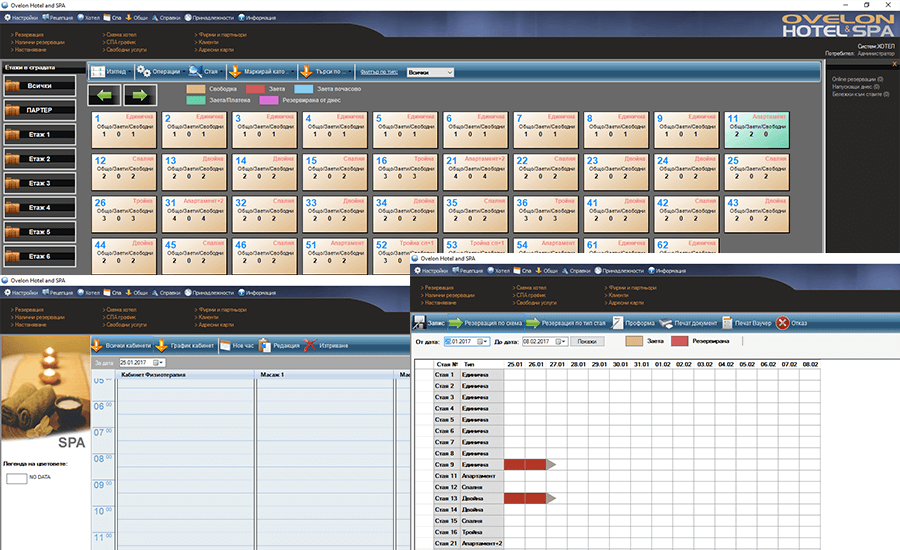Screen dimensions: 900x550
Task: Click Резервирана red swatch in reservation window
Action: pyautogui.click(x=680, y=342)
